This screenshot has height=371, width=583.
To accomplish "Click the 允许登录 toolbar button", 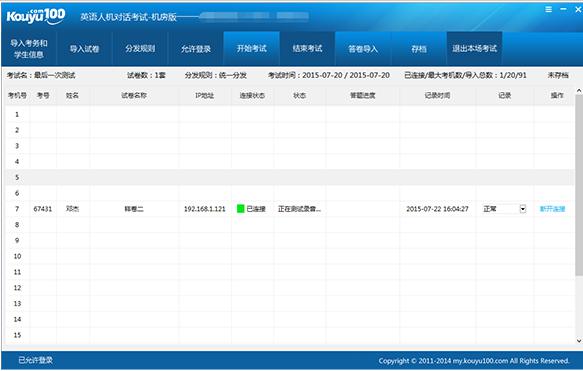I will [x=196, y=49].
